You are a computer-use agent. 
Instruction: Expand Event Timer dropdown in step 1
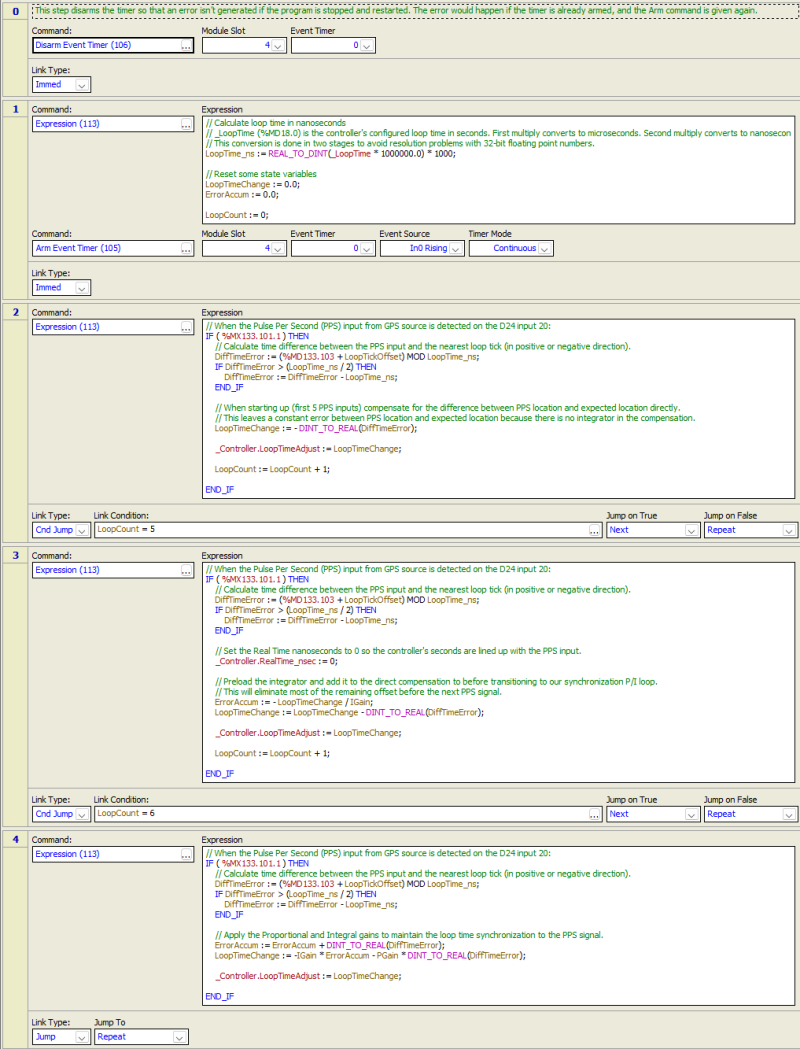pyautogui.click(x=367, y=248)
